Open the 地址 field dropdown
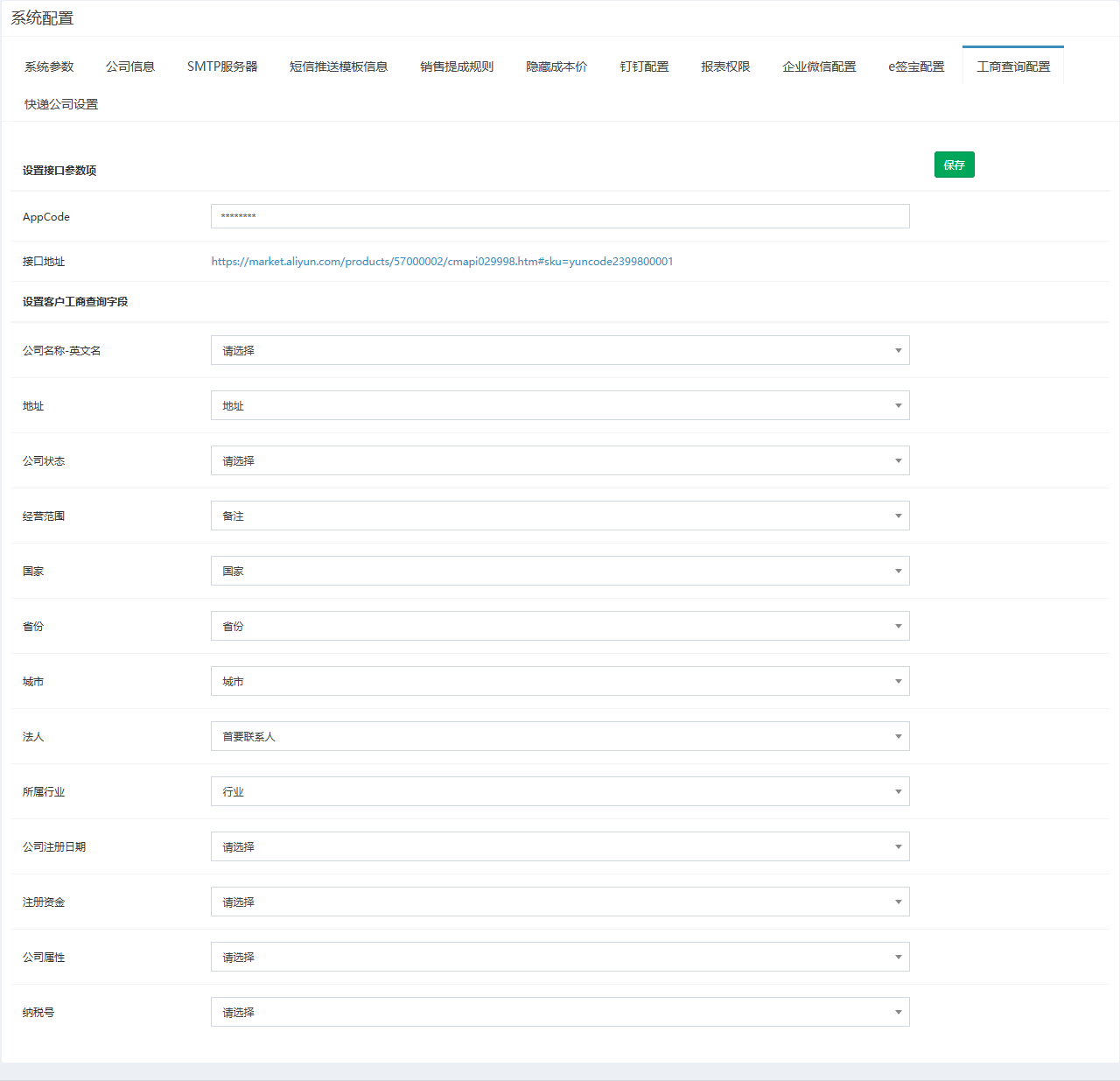The height and width of the screenshot is (1081, 1120). pyautogui.click(x=560, y=405)
